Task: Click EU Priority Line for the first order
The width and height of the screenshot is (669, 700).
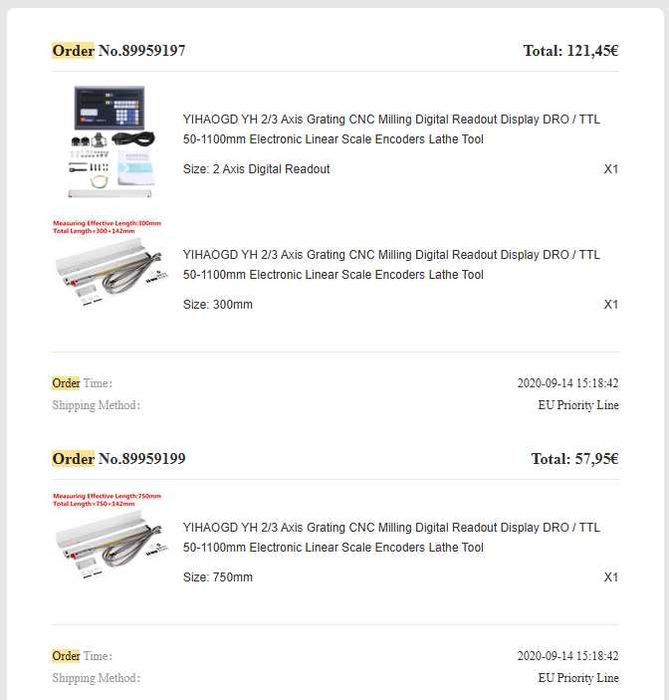Action: (x=578, y=405)
